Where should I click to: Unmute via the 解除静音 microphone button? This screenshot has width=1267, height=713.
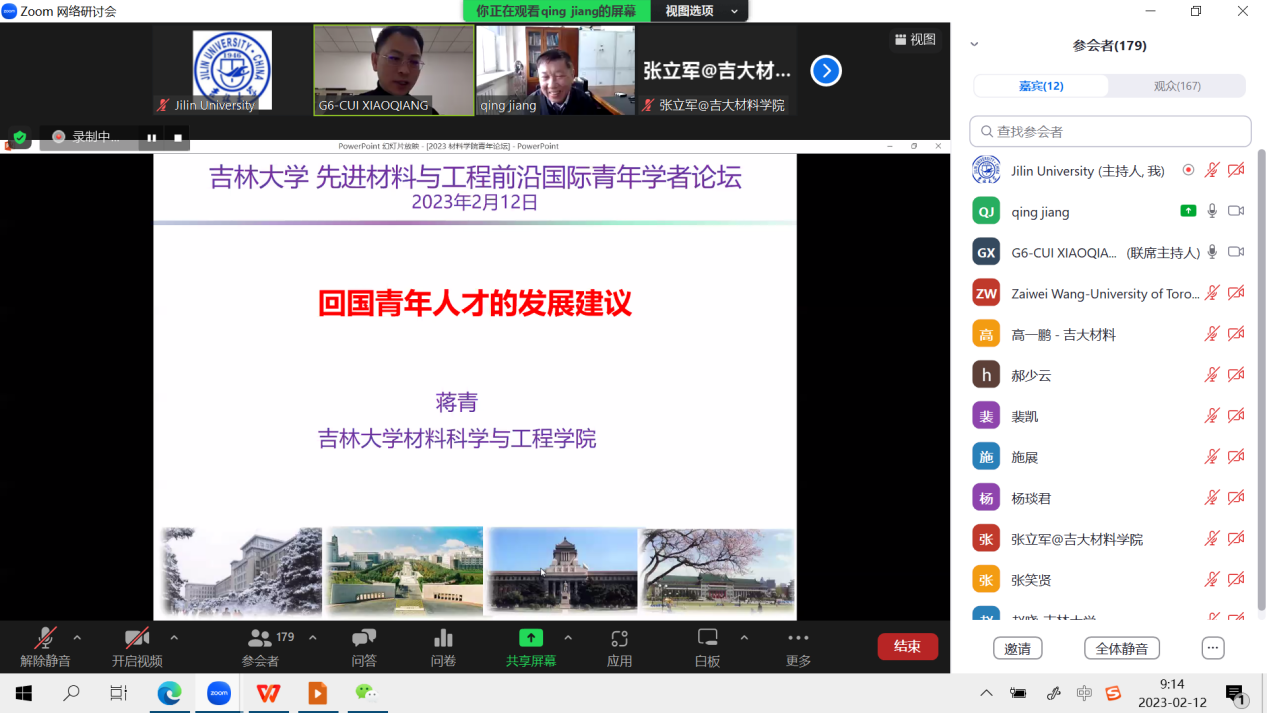coord(44,645)
